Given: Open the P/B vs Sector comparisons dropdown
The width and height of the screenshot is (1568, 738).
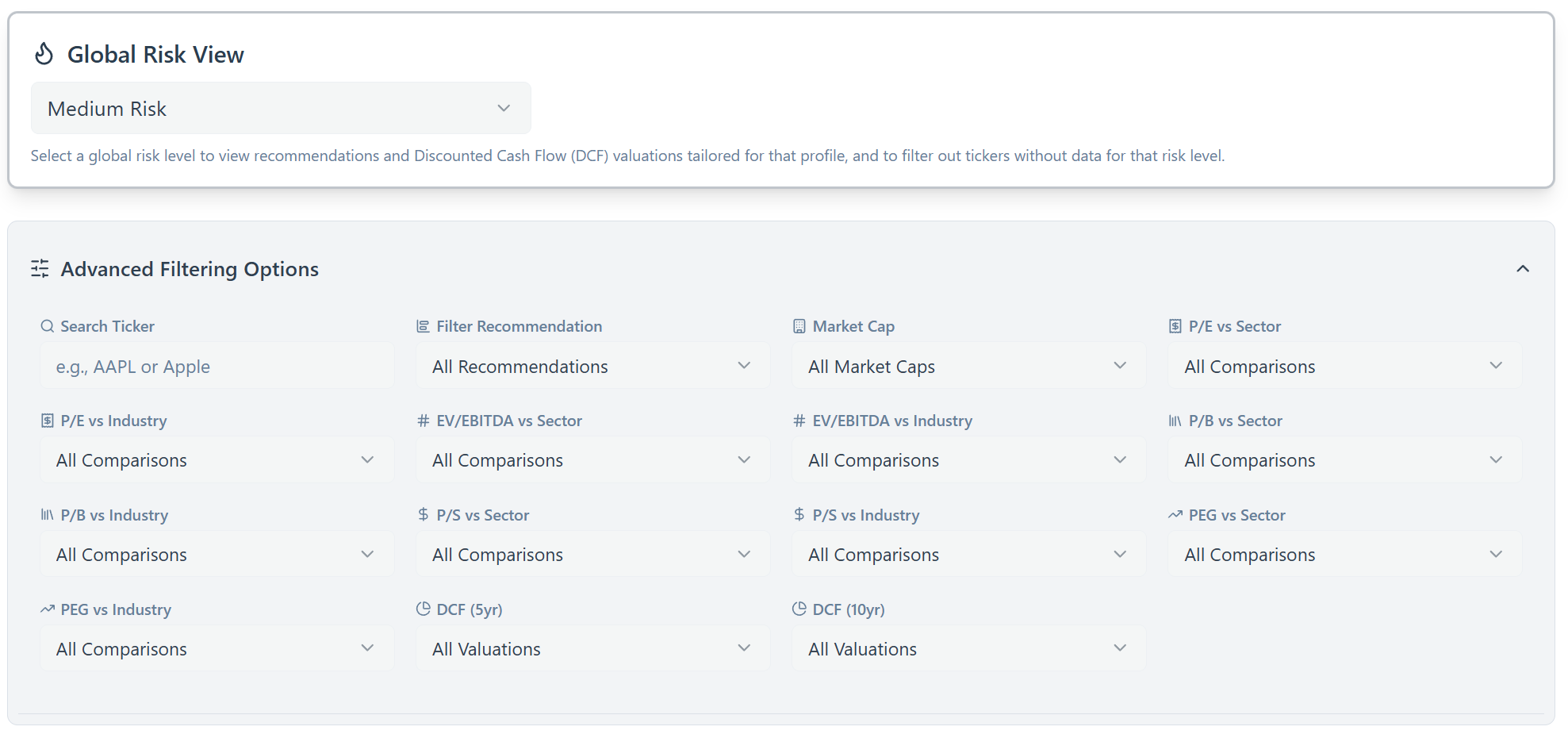Looking at the screenshot, I should point(1344,460).
